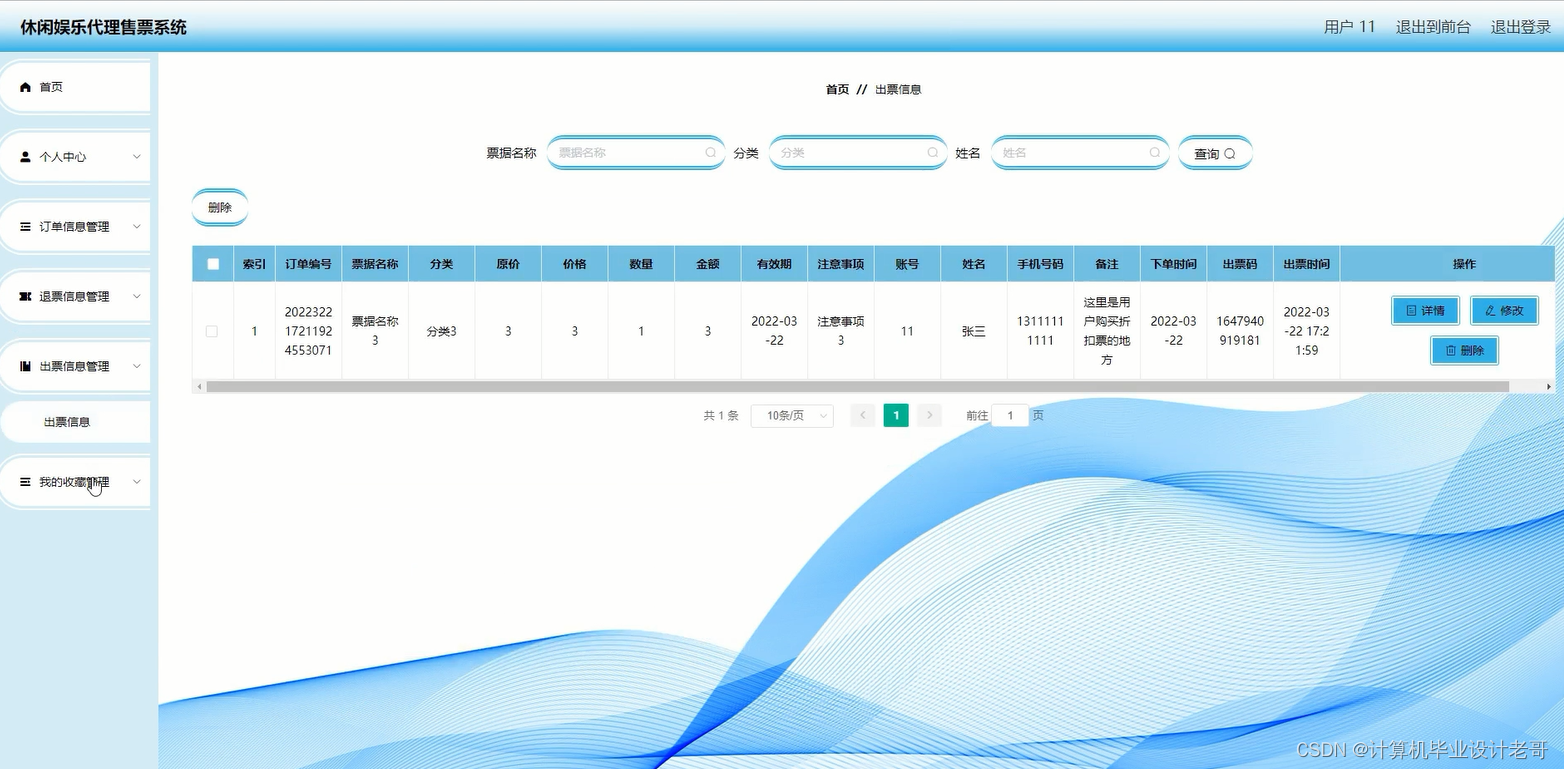Open 首页 in the sidebar
This screenshot has width=1564, height=769.
[x=75, y=88]
